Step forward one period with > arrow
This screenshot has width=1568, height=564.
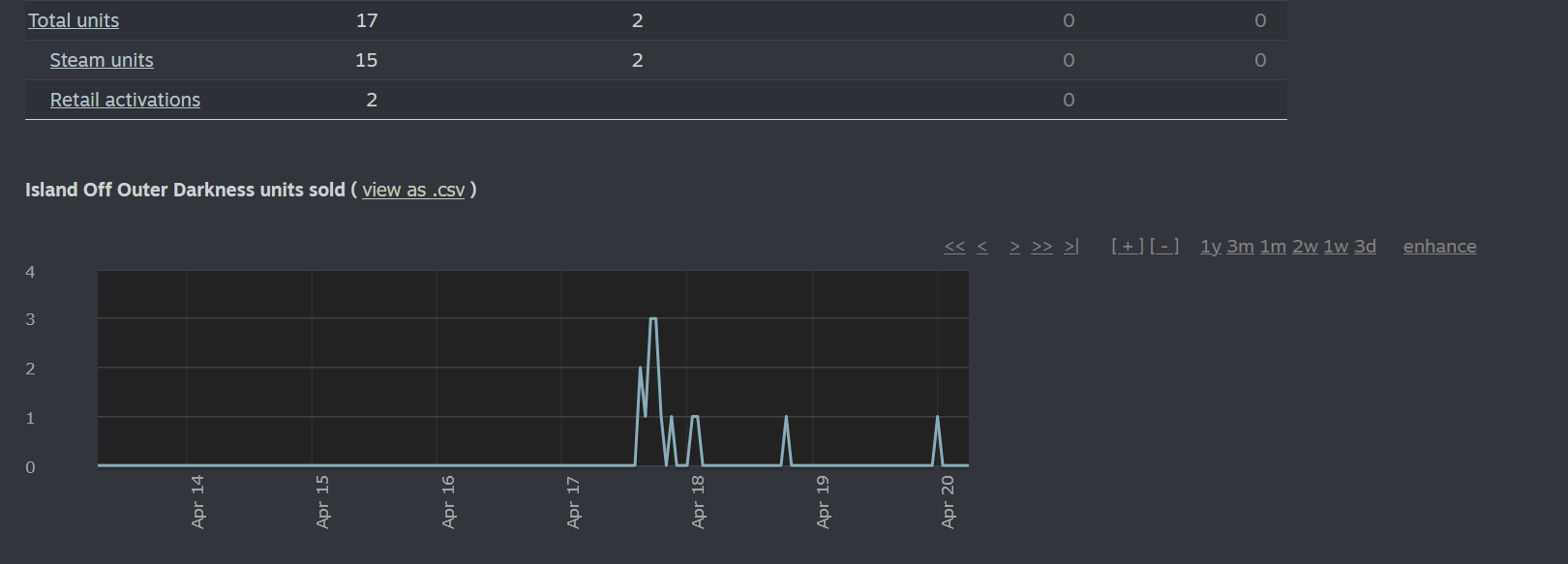[1014, 247]
